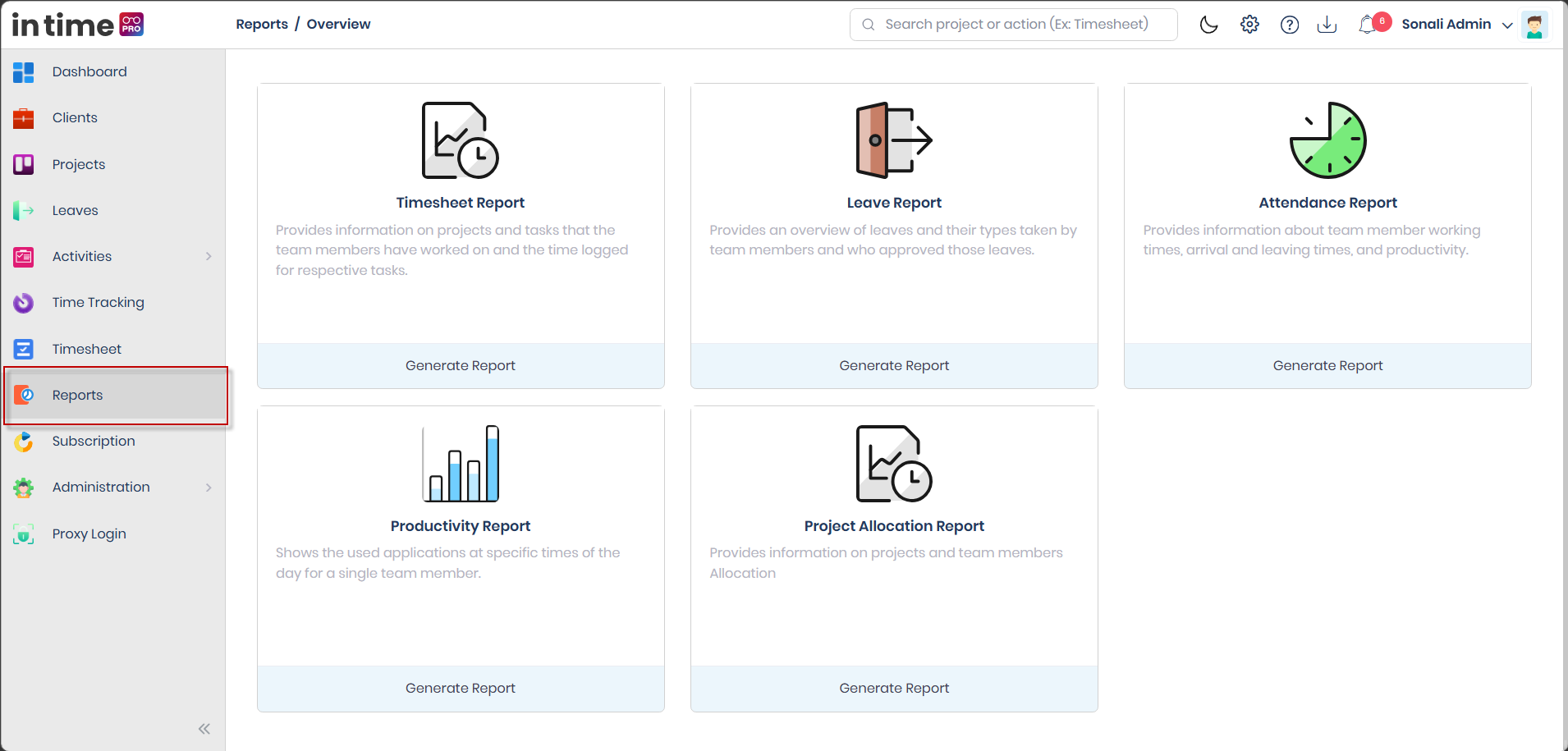Click the user avatar picture
This screenshot has height=751, width=1568.
[1534, 25]
